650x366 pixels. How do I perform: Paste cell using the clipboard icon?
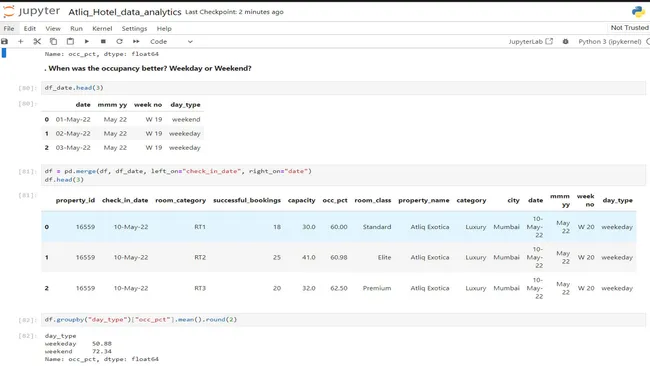(x=70, y=41)
